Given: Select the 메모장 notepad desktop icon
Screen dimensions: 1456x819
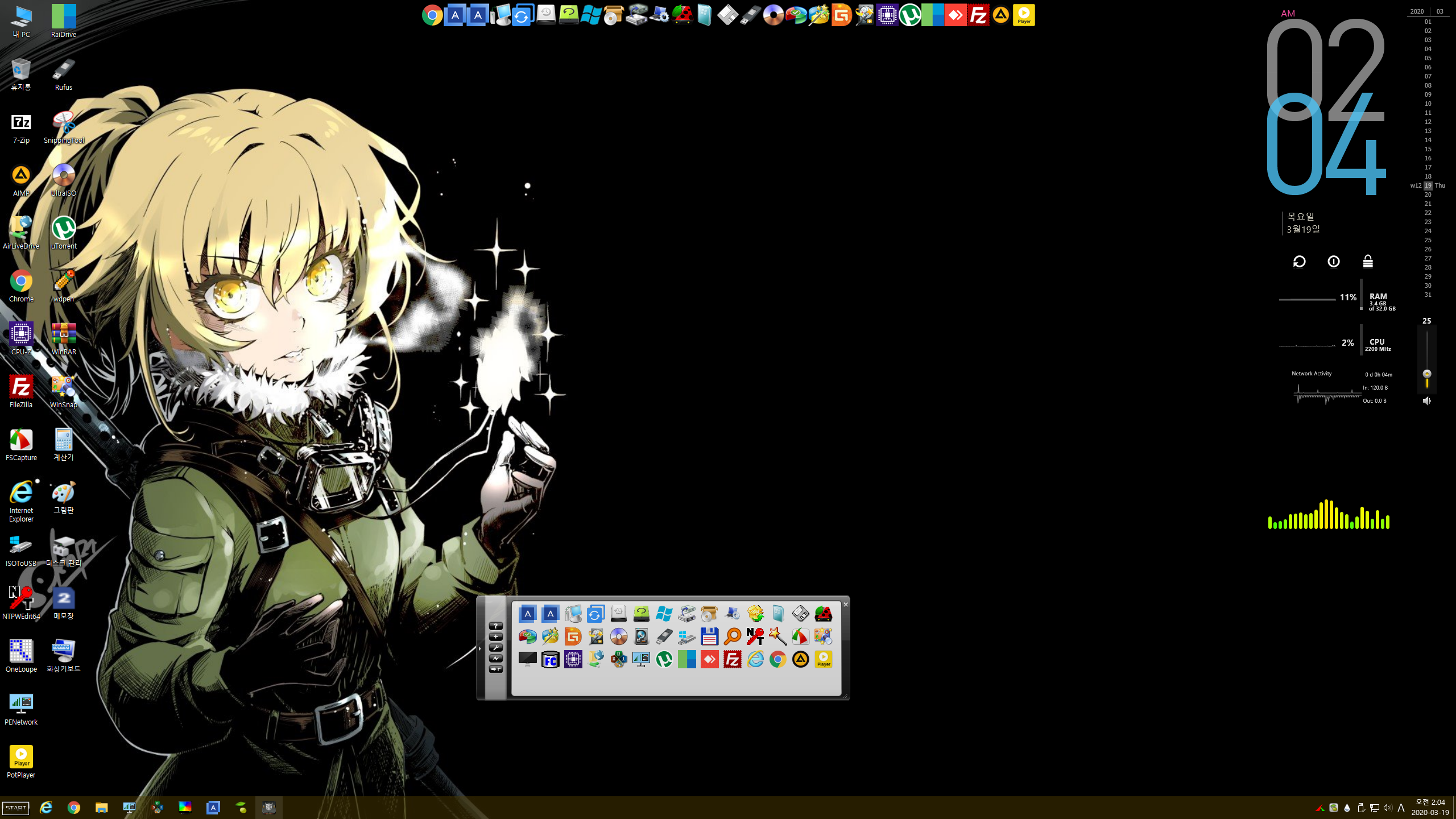Looking at the screenshot, I should click(x=64, y=603).
